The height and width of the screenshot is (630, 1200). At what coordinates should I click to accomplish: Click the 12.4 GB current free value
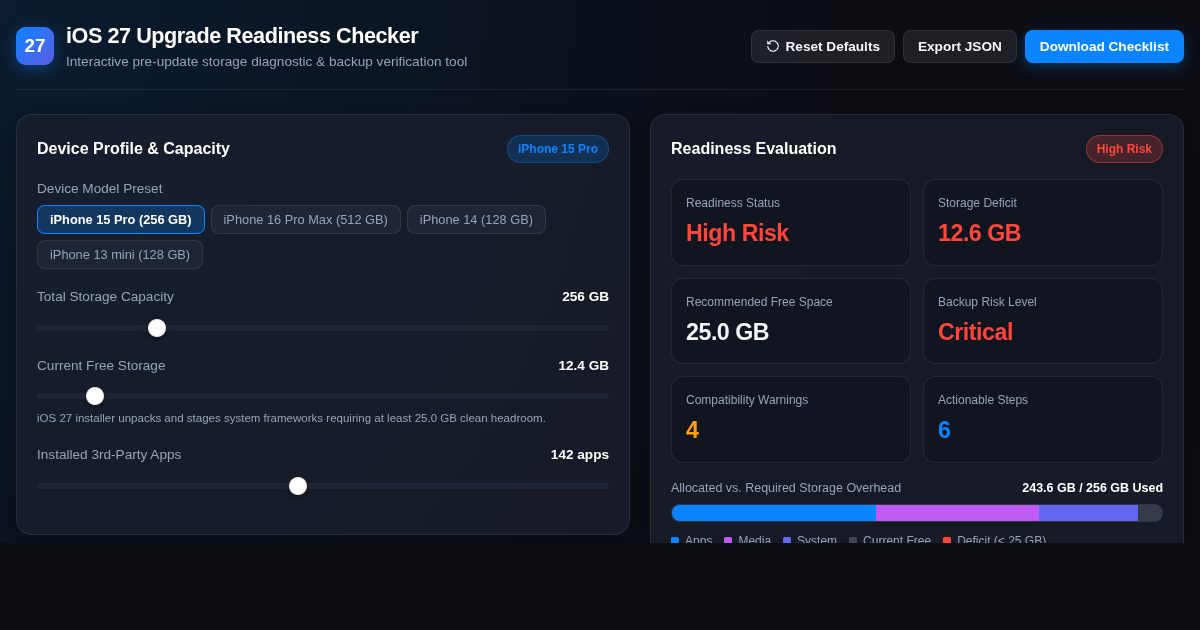click(x=583, y=366)
